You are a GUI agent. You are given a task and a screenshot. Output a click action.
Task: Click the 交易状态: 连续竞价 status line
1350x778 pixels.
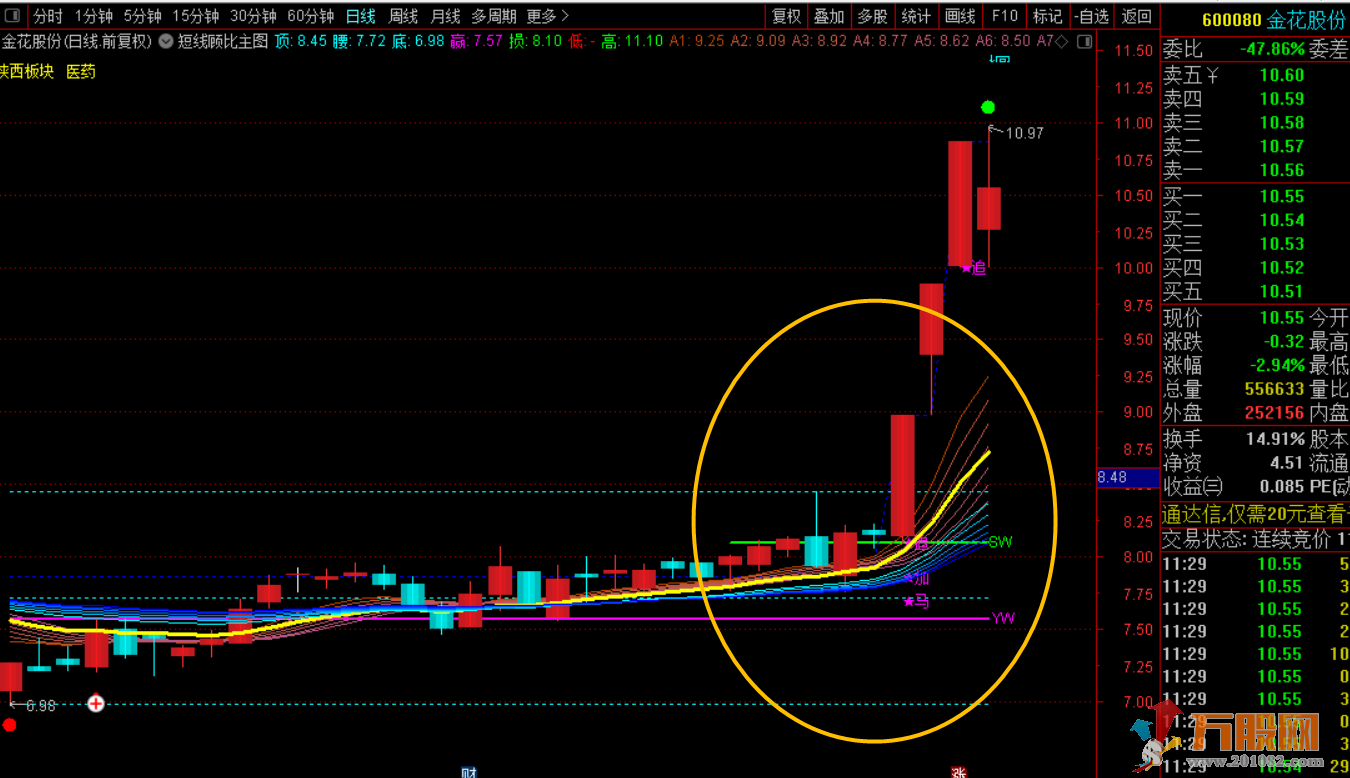pyautogui.click(x=1255, y=540)
